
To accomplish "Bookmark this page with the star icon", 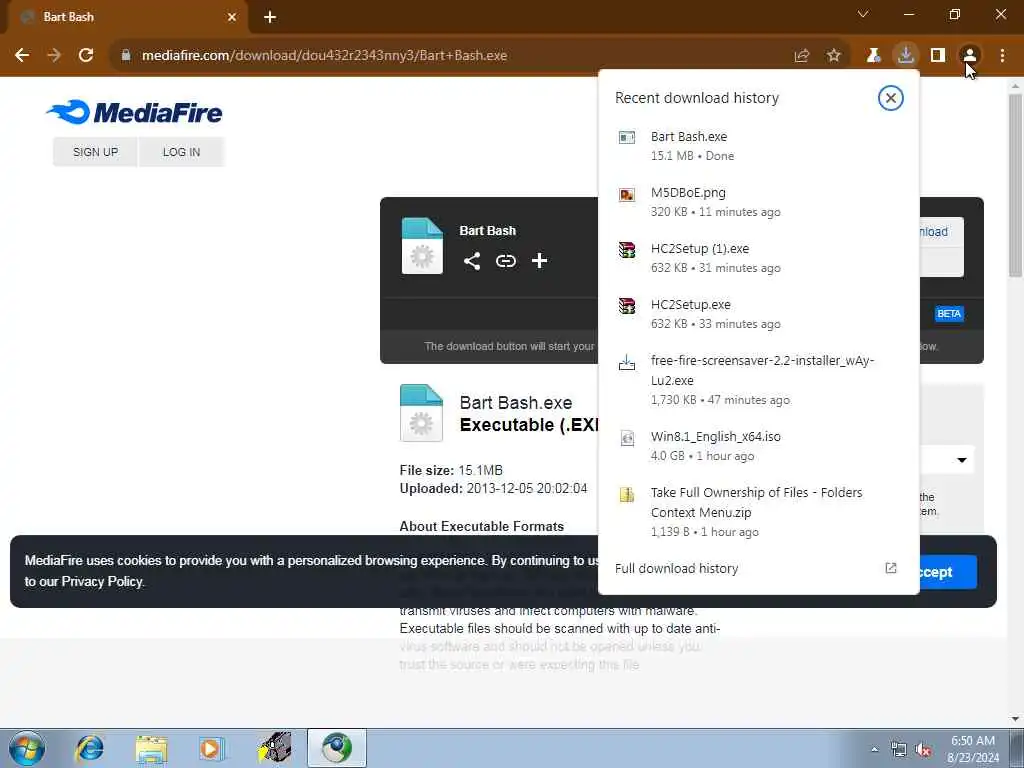I will coord(833,56).
